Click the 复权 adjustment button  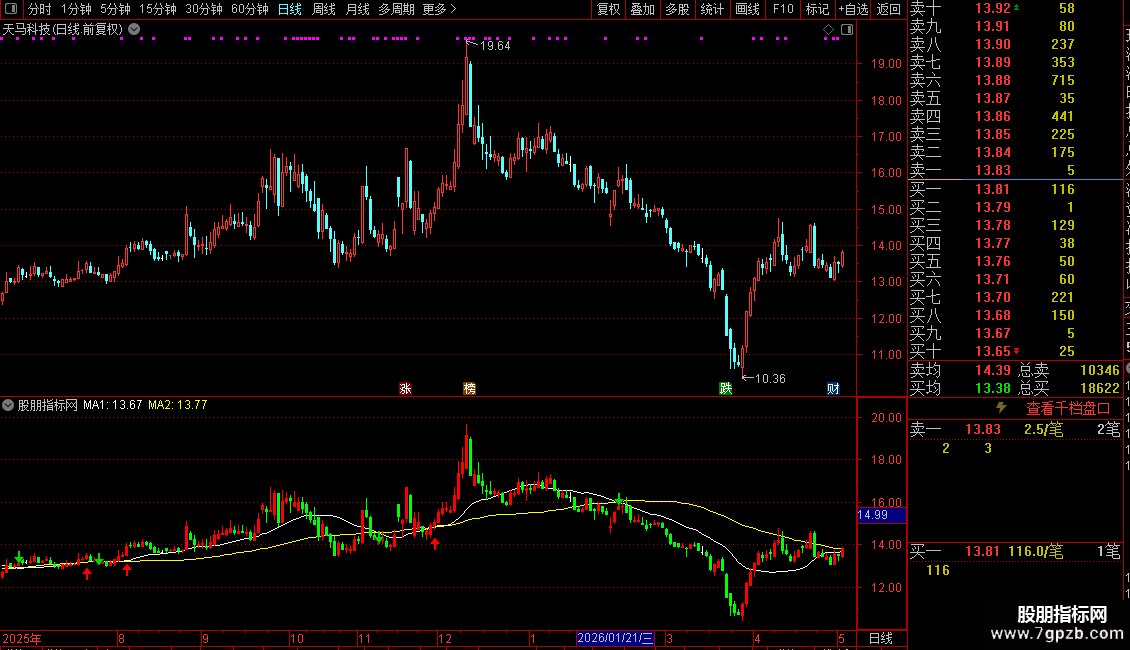608,9
